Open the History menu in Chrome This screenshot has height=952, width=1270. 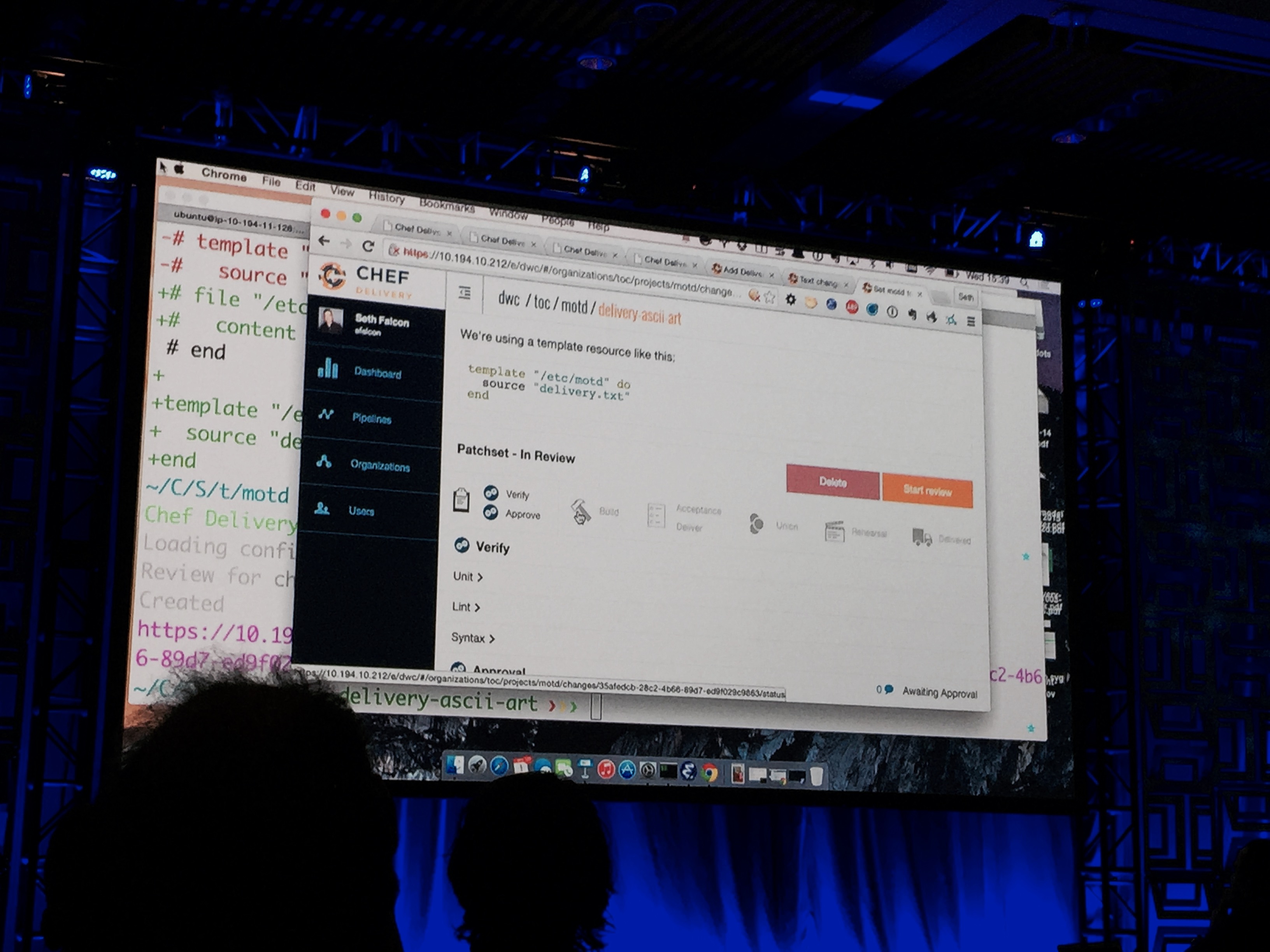[386, 198]
